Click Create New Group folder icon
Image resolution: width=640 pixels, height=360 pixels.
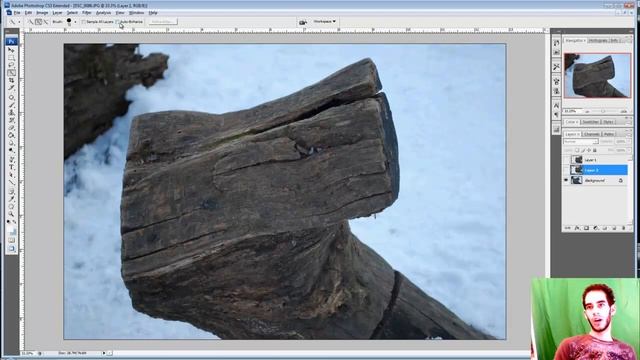point(604,228)
